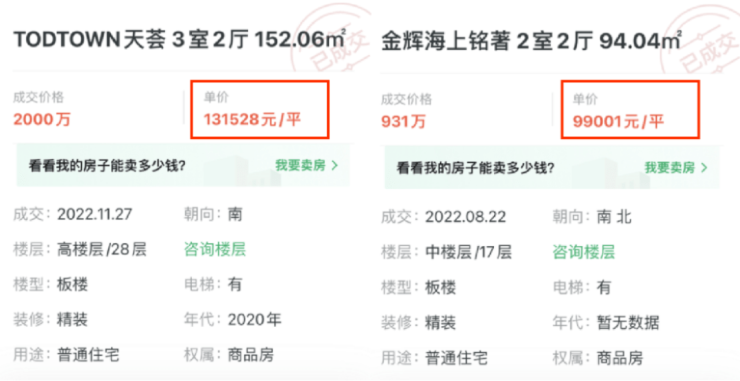Screen dimensions: 740x381
Task: Click 咨询楼层 in TODTOWN天荟 listing
Action: pos(215,249)
